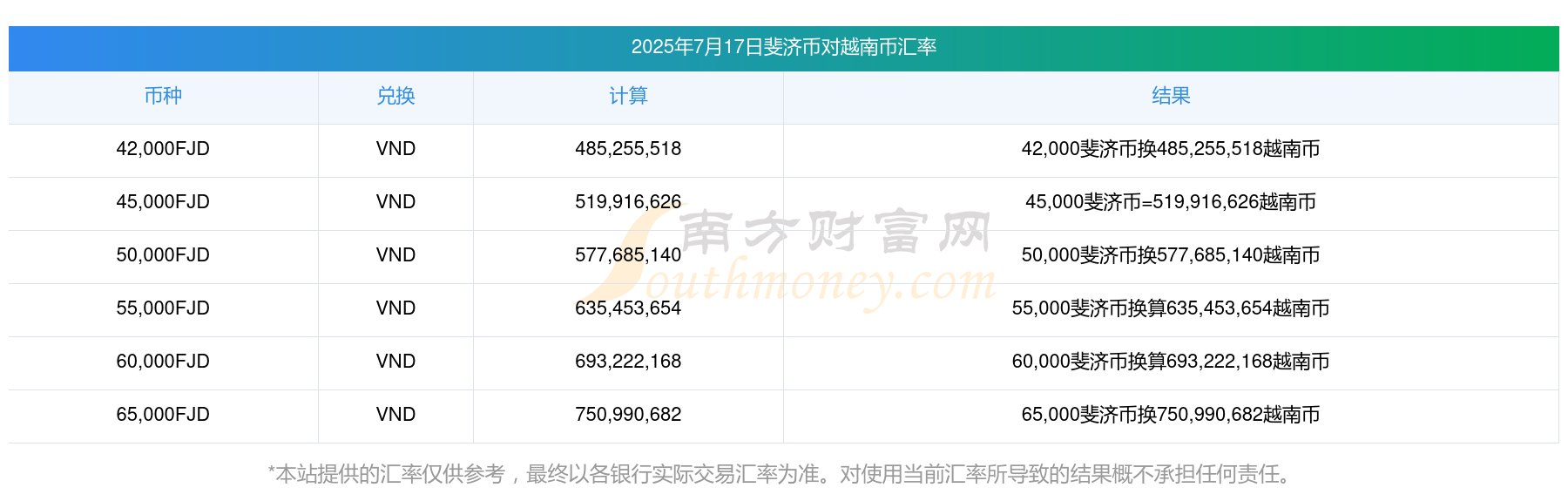
Task: Click the value 485,255,518 in 计算 column
Action: pos(628,149)
